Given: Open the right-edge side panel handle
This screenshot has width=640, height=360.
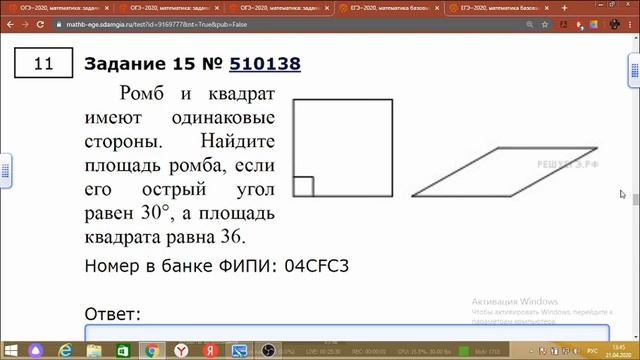Looking at the screenshot, I should pos(634,70).
